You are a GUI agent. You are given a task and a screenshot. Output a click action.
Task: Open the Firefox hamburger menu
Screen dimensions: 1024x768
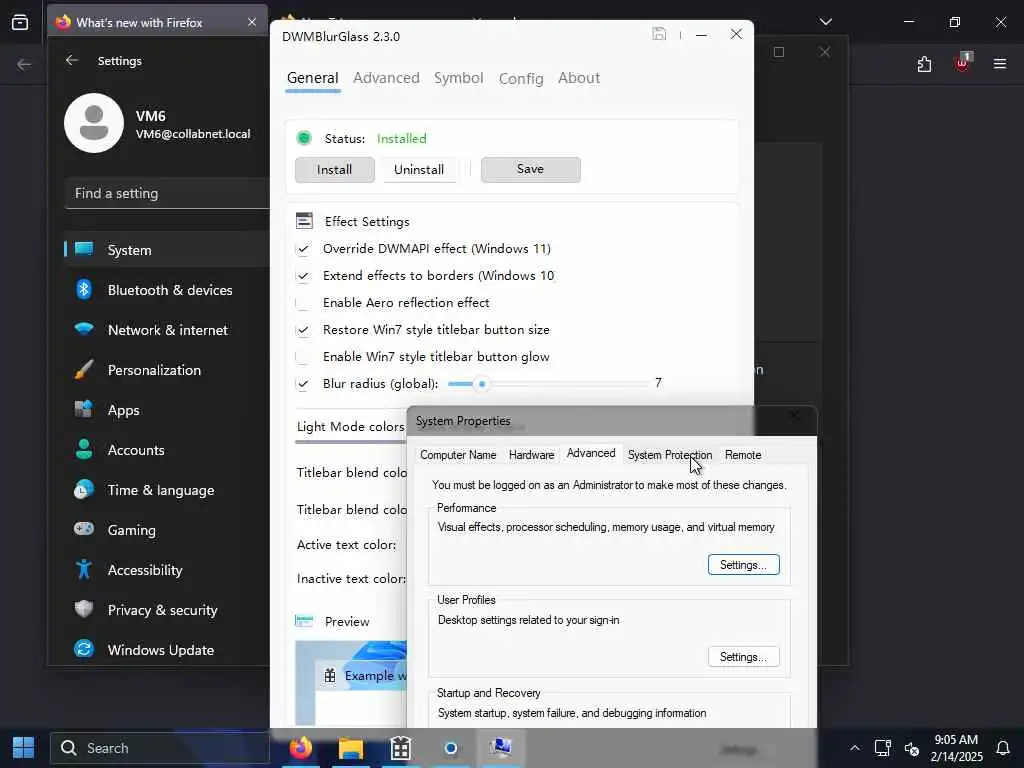pyautogui.click(x=1000, y=64)
